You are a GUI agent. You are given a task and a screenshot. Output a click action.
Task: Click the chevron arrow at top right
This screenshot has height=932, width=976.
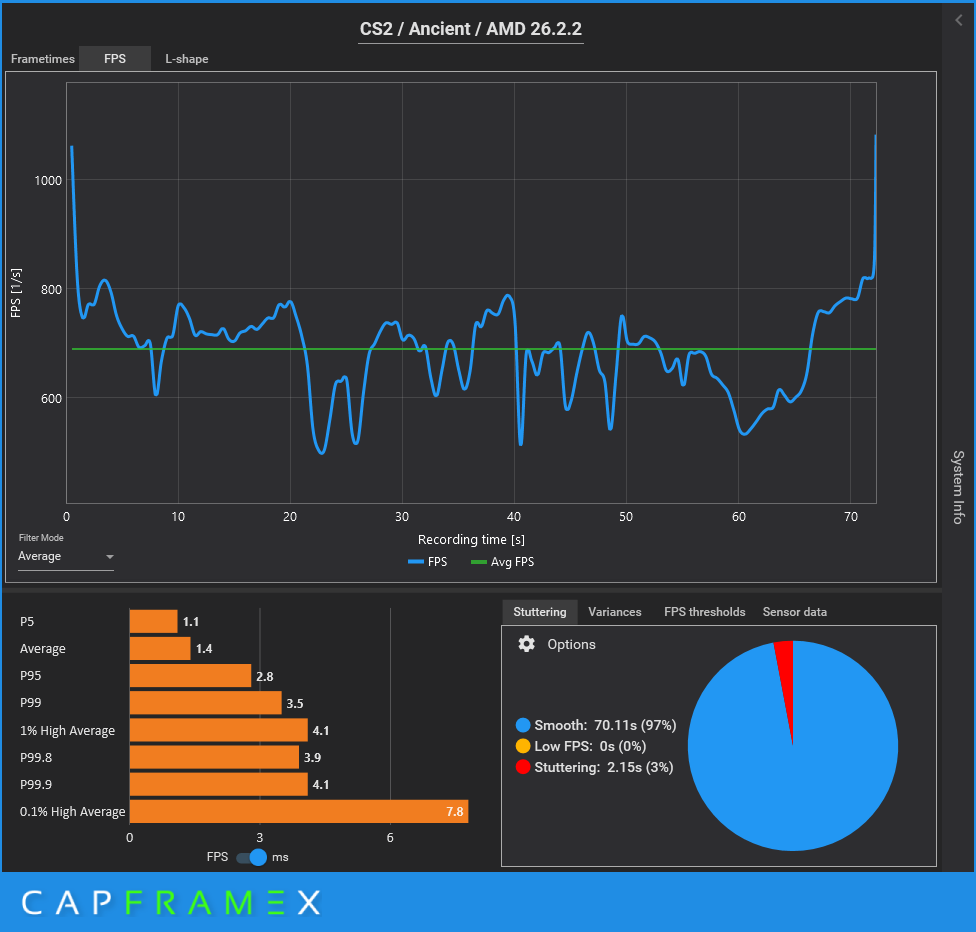click(959, 19)
